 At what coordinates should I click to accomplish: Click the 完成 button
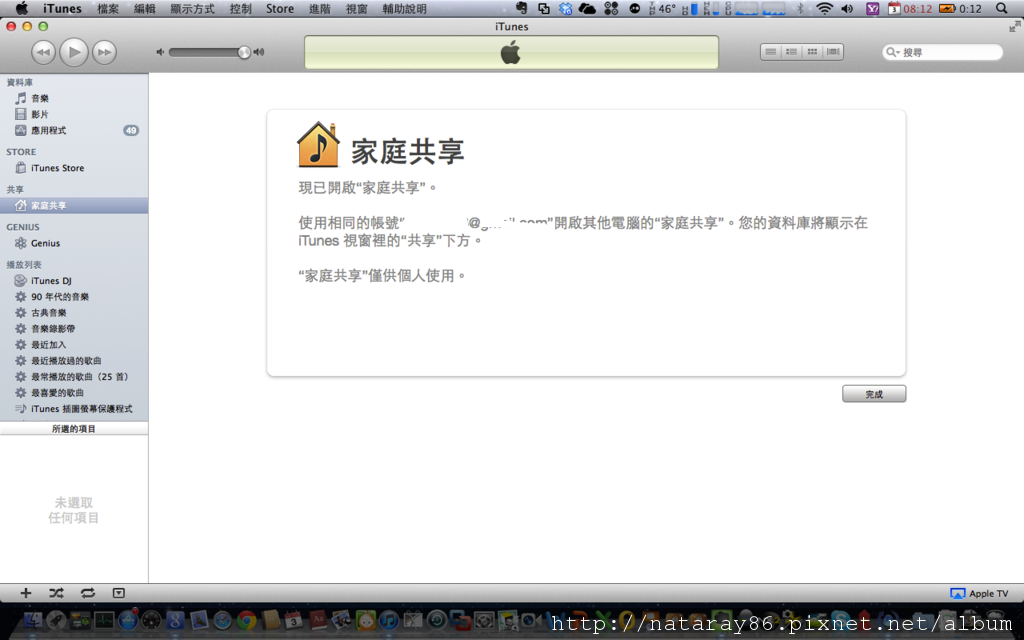874,394
